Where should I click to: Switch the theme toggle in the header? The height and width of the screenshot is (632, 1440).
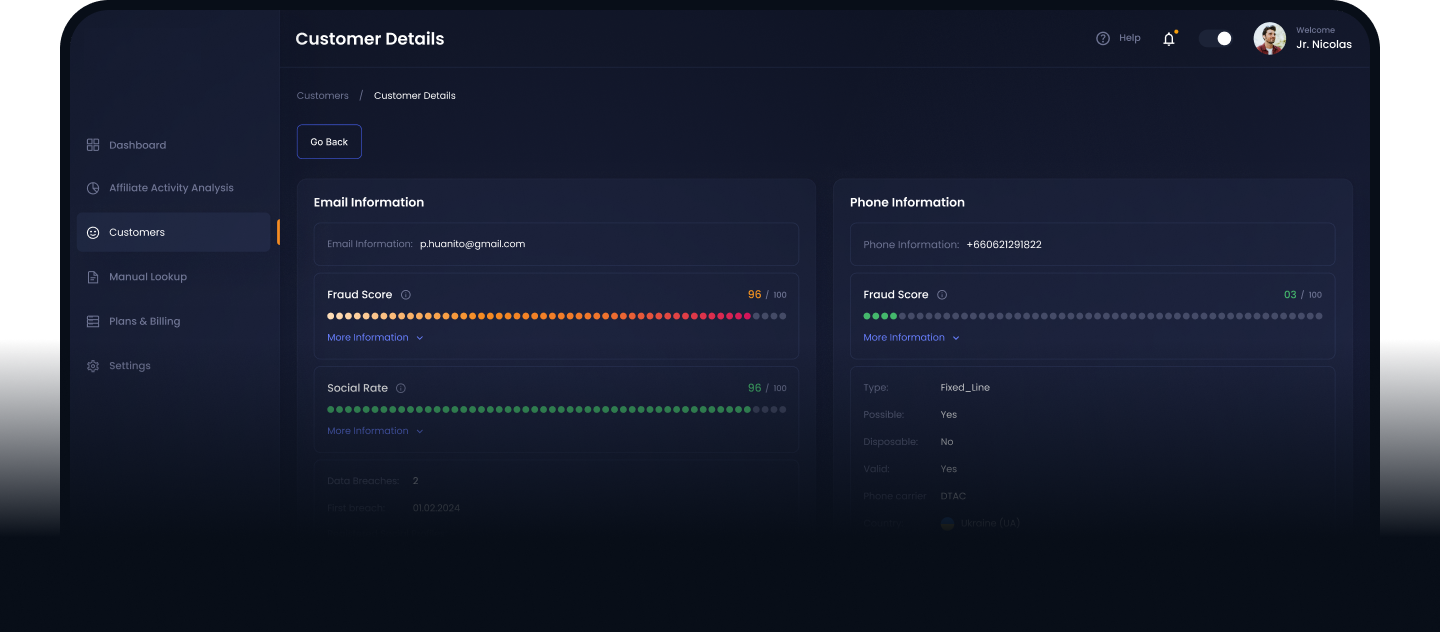click(x=1215, y=37)
